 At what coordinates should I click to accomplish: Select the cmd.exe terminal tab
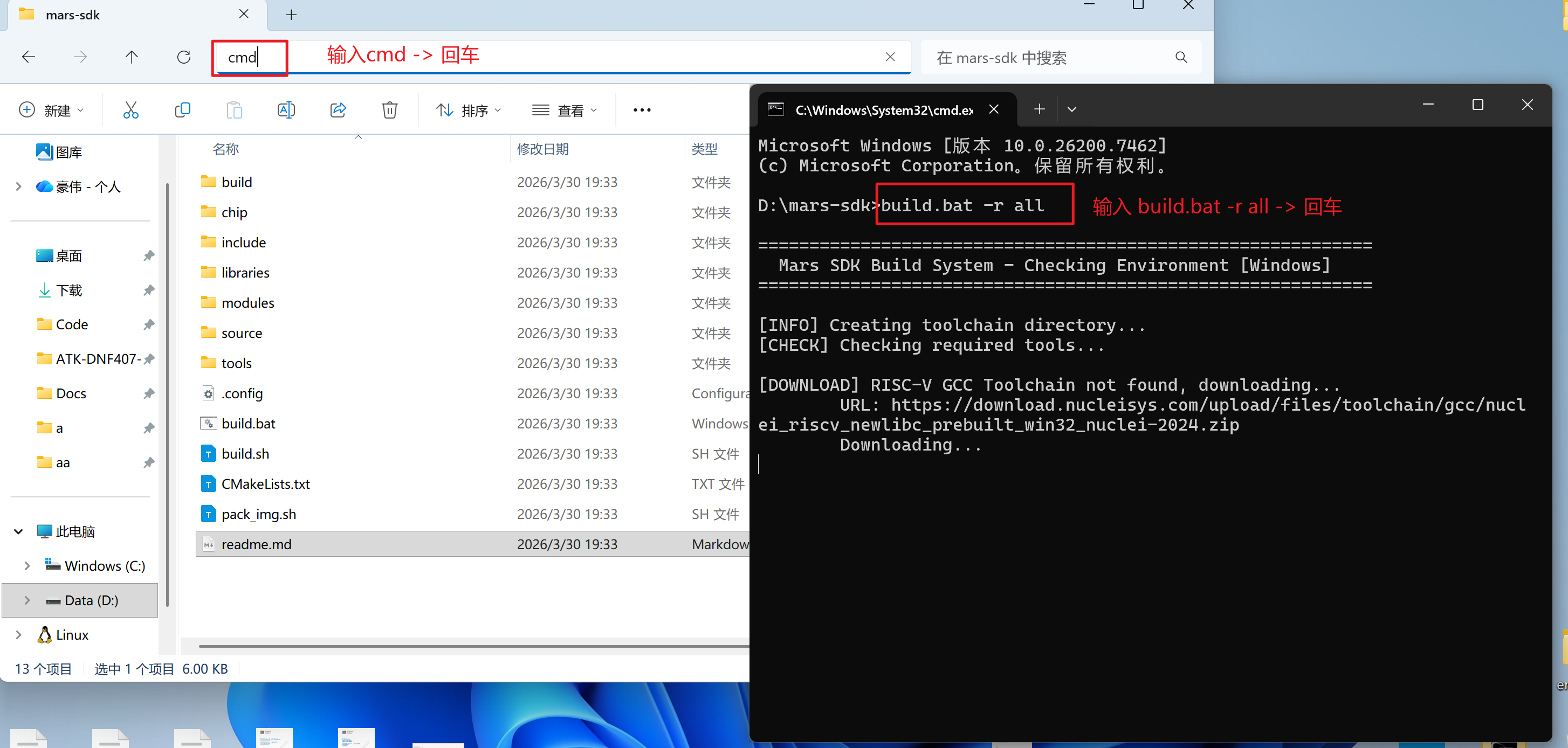pyautogui.click(x=888, y=109)
